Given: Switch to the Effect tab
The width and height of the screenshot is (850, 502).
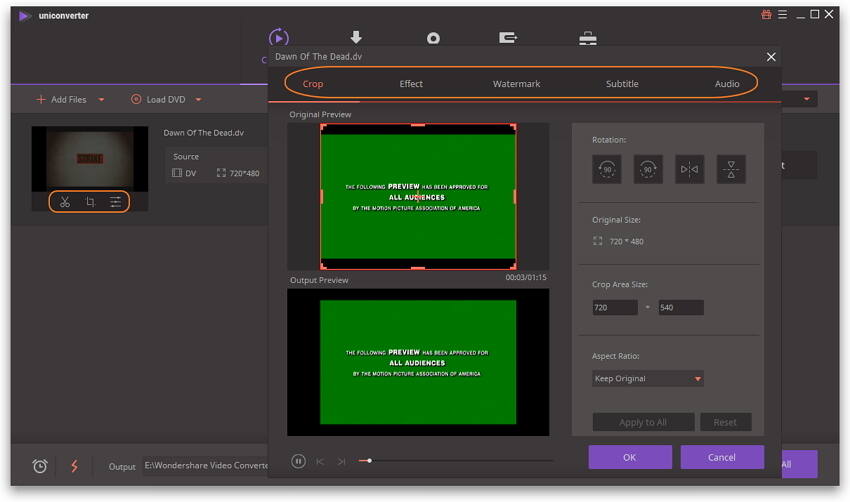Looking at the screenshot, I should (411, 84).
